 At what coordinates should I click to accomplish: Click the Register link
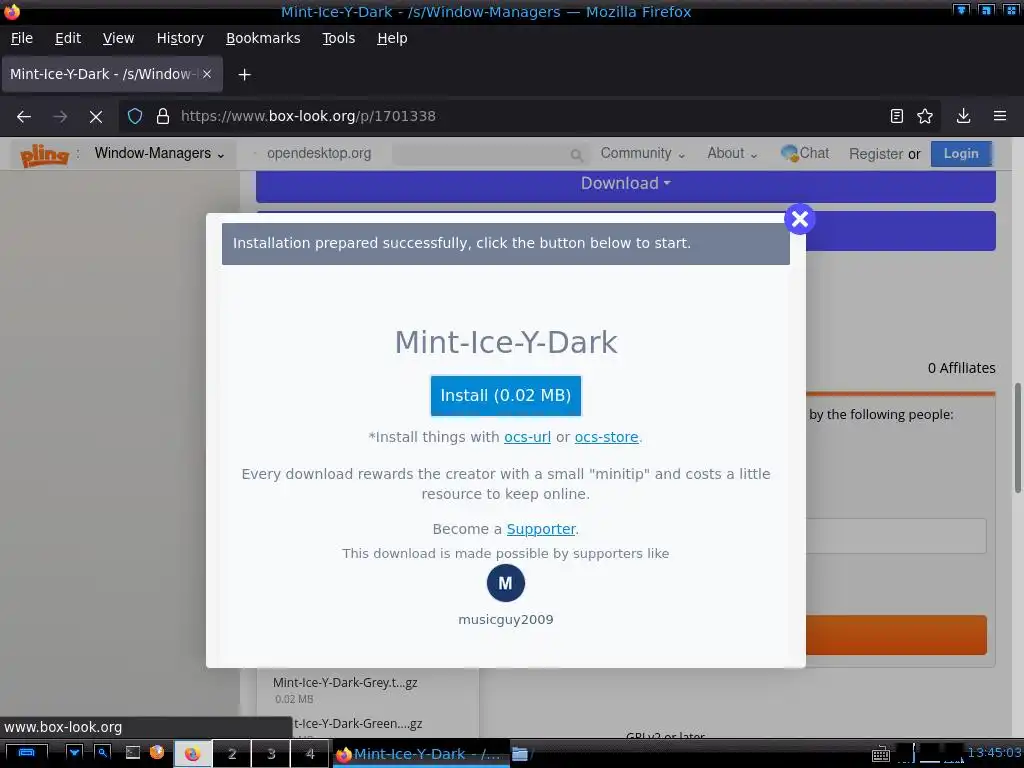[876, 154]
